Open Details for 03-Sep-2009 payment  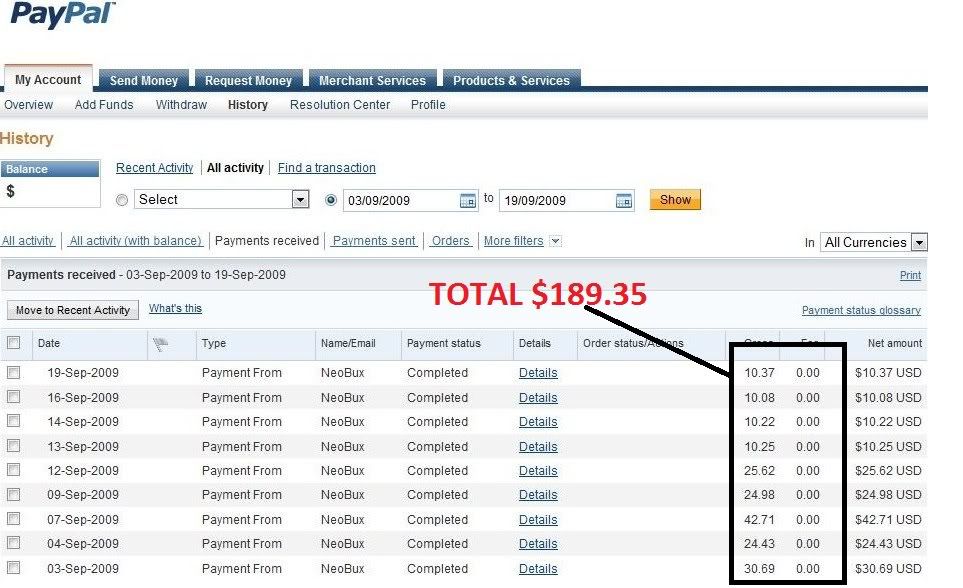coord(538,569)
